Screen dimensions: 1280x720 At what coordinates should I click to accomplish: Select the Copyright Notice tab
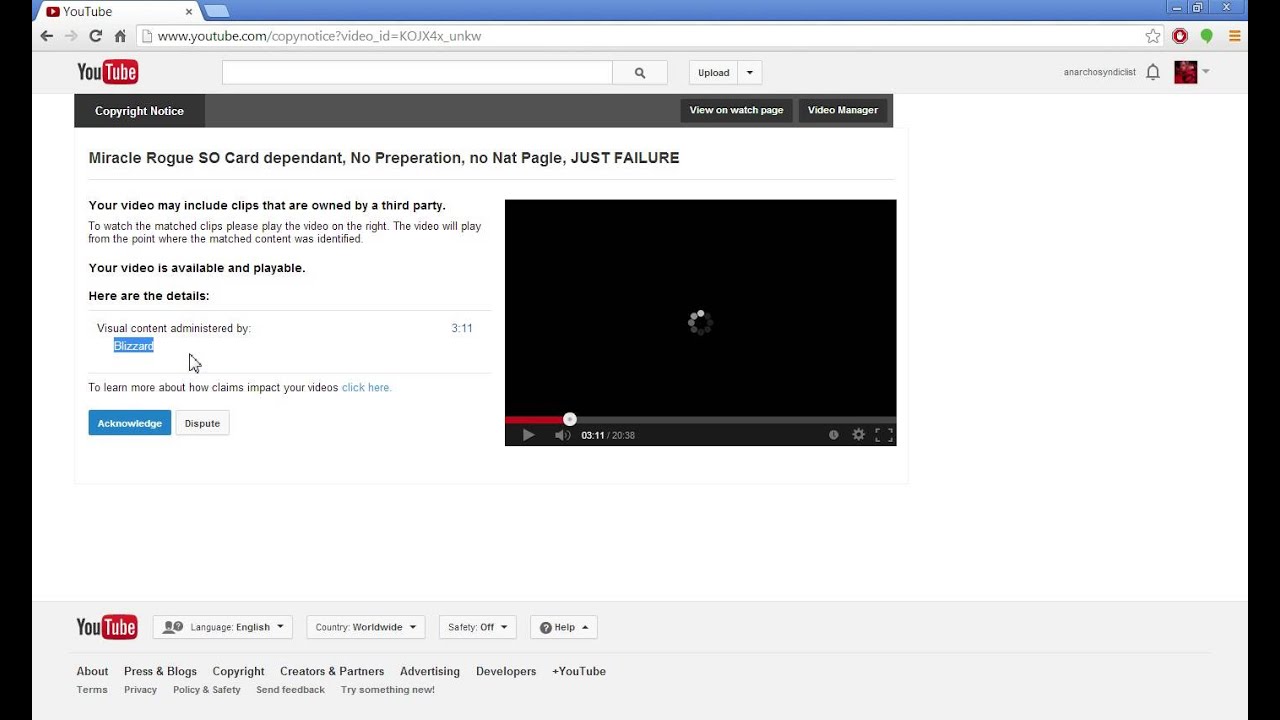click(139, 111)
